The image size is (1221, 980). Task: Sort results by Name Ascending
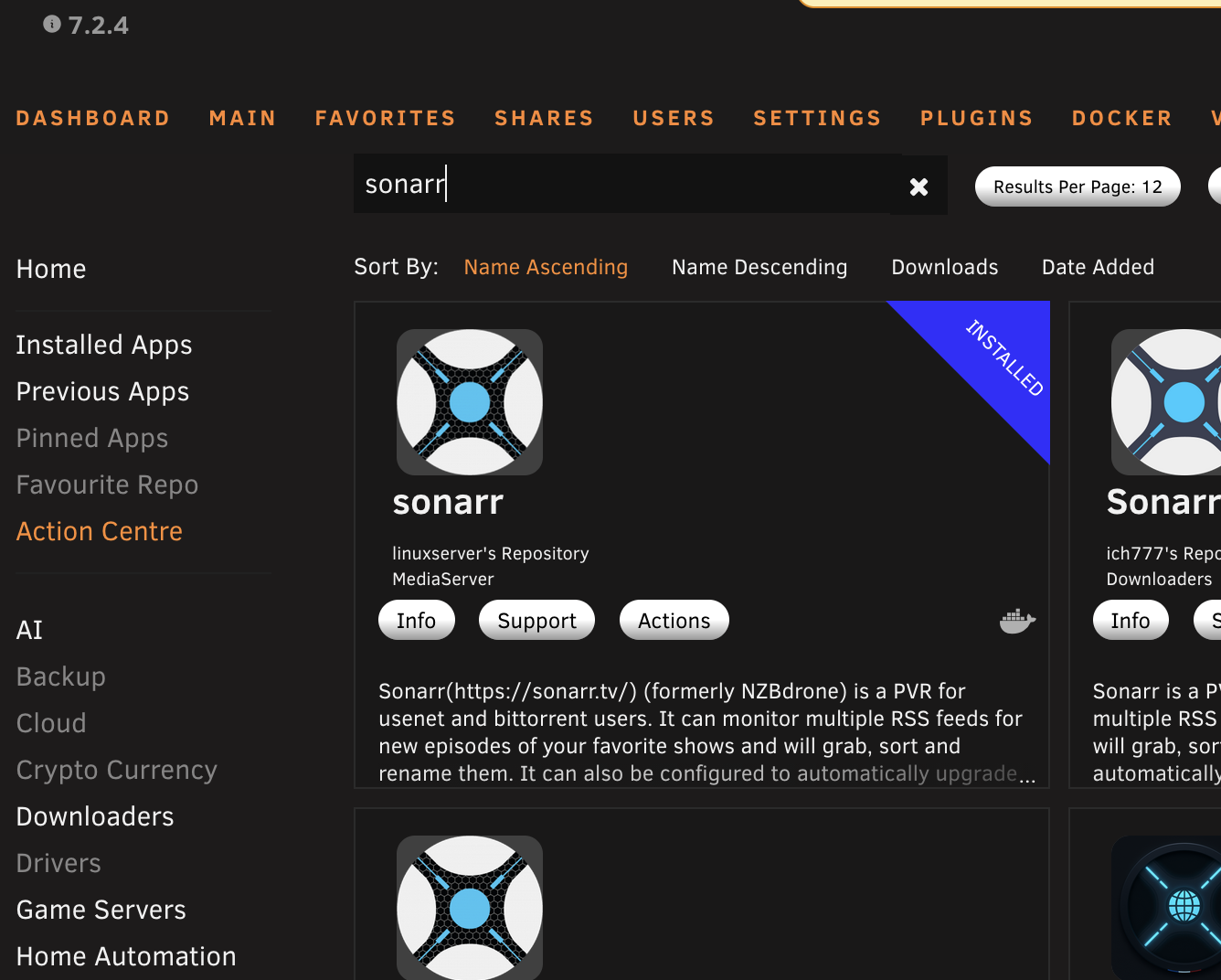(x=546, y=267)
